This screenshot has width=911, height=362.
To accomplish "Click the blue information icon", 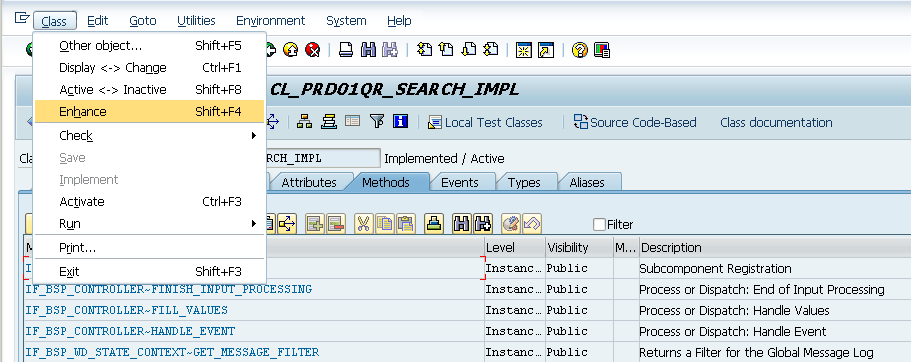I will click(400, 121).
